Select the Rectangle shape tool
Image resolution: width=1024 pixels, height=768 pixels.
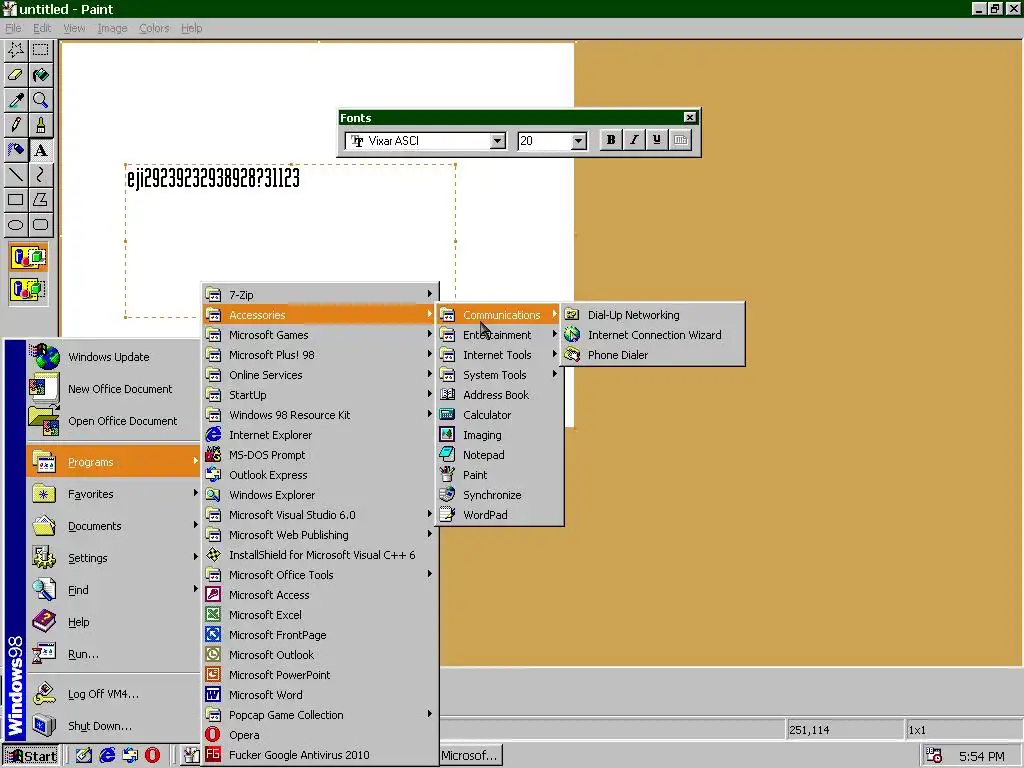[16, 199]
